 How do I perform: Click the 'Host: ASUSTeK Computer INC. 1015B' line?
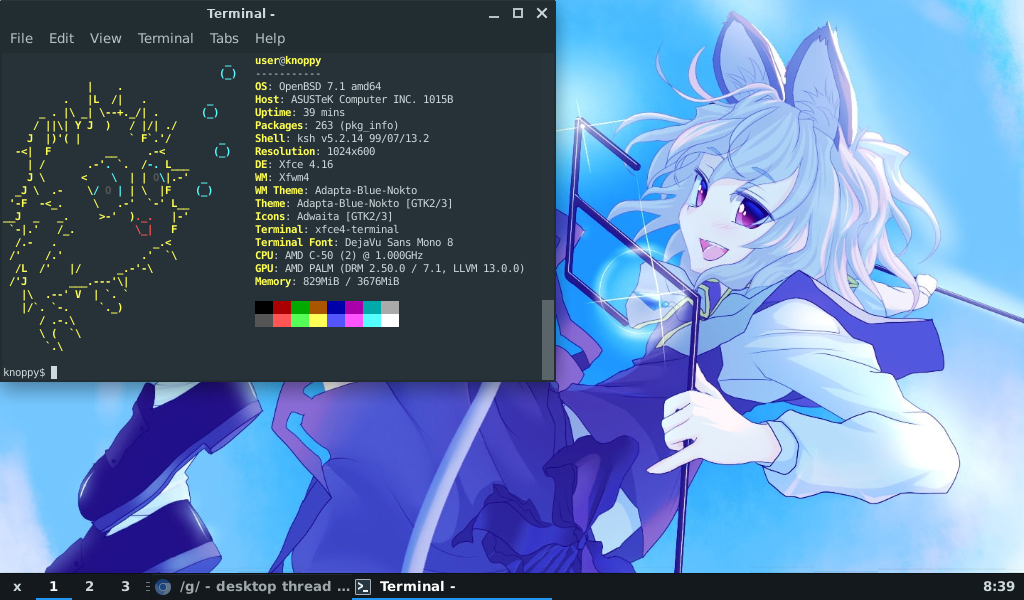click(x=354, y=99)
